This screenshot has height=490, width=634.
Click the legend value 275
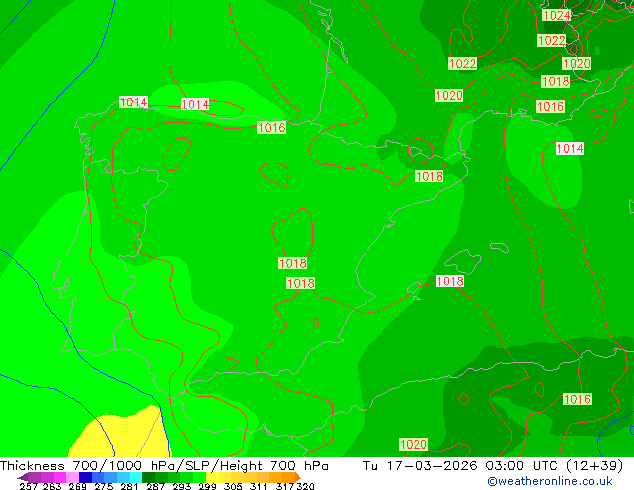(104, 486)
